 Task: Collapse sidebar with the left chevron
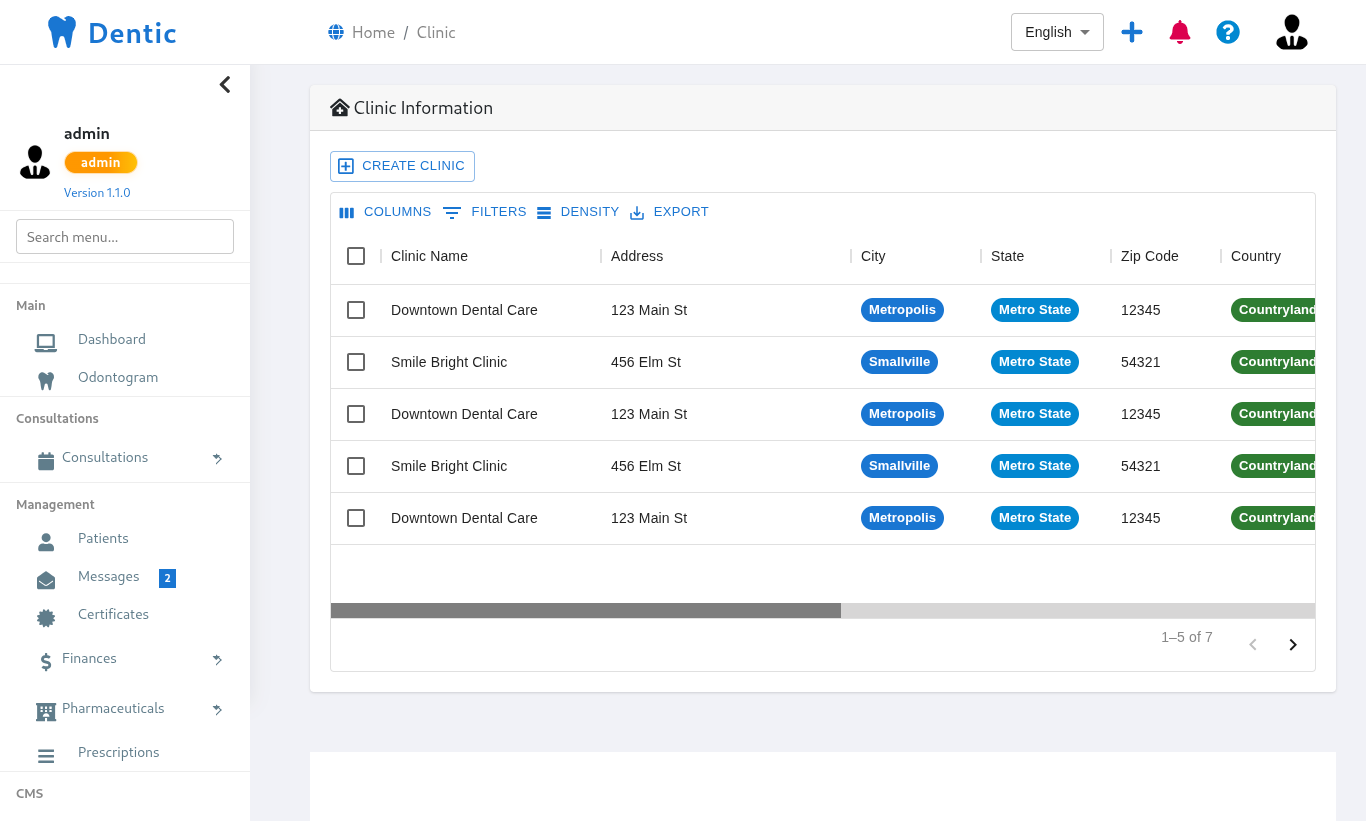click(x=225, y=85)
